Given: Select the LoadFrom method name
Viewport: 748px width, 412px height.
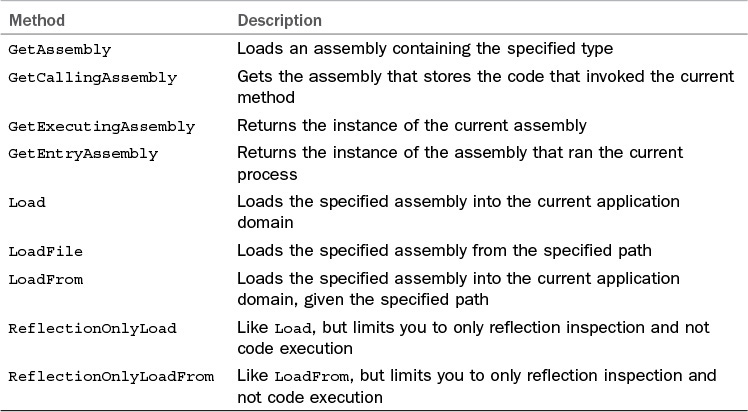Looking at the screenshot, I should [x=45, y=279].
